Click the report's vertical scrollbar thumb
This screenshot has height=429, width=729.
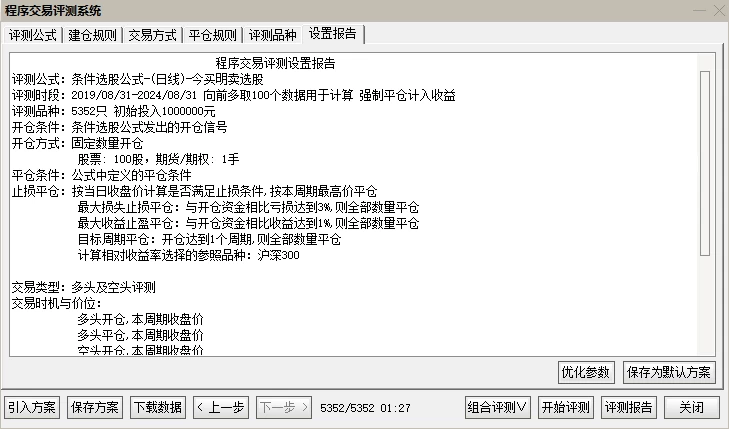point(705,163)
